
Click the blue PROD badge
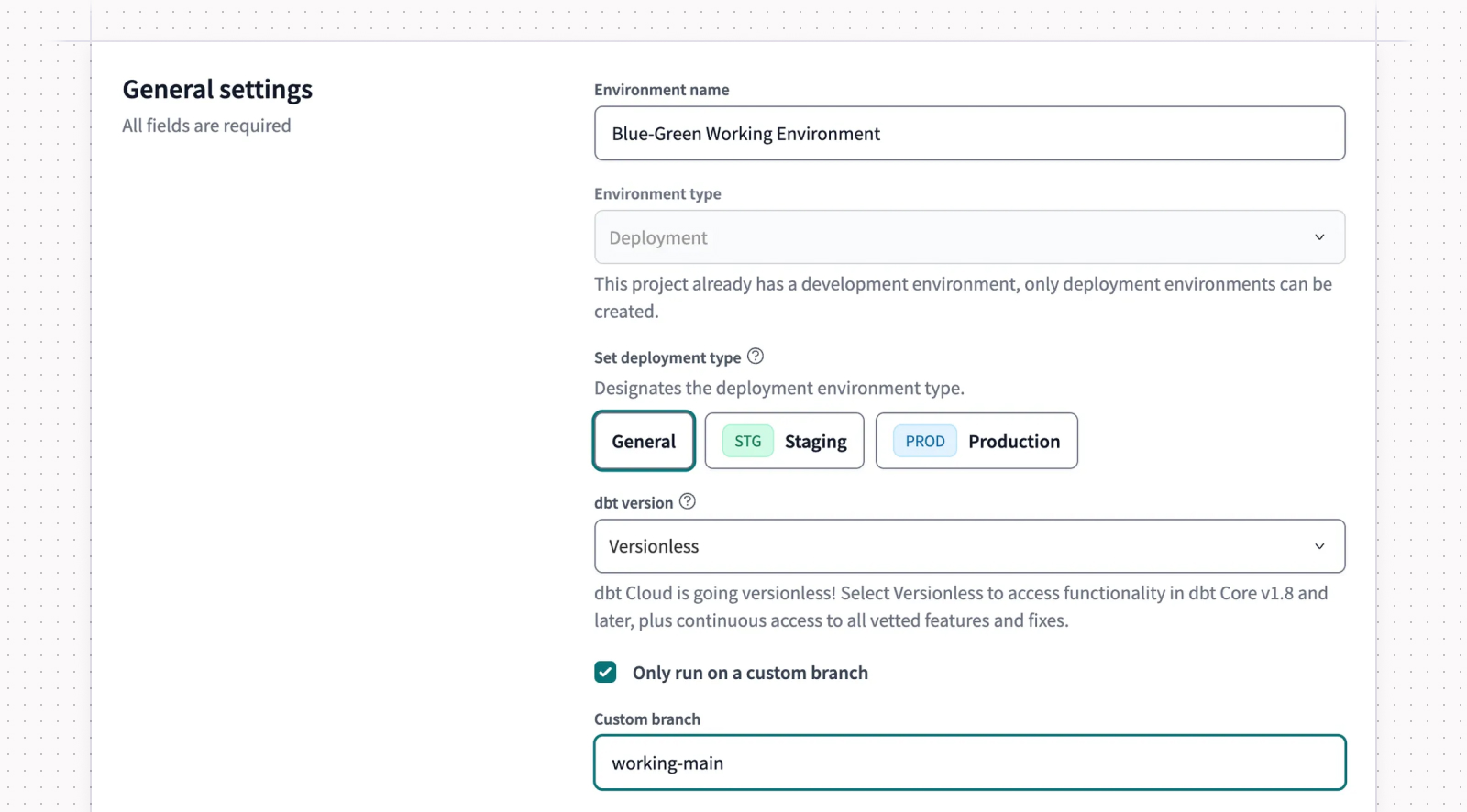coord(925,441)
